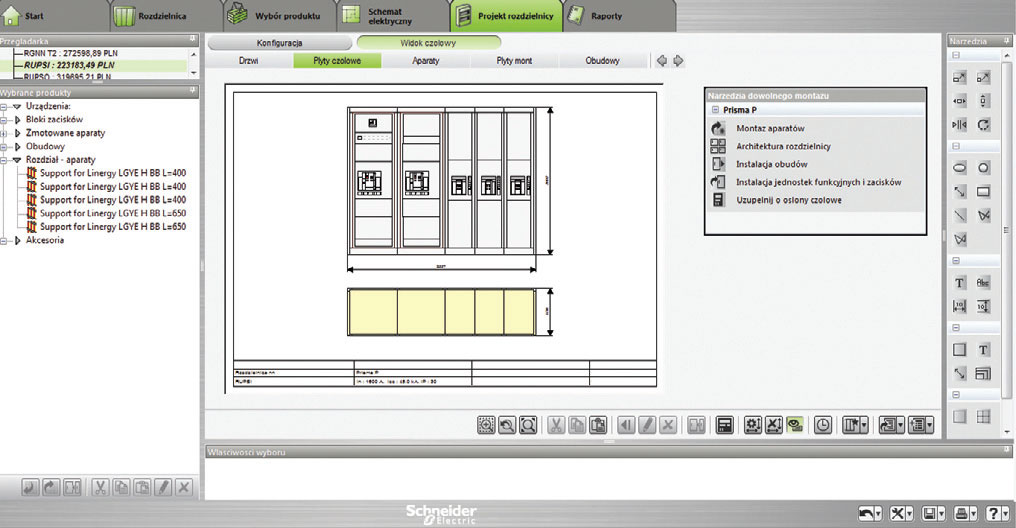Expand the Akcesoria tree node
This screenshot has height=528, width=1016.
pyautogui.click(x=17, y=240)
